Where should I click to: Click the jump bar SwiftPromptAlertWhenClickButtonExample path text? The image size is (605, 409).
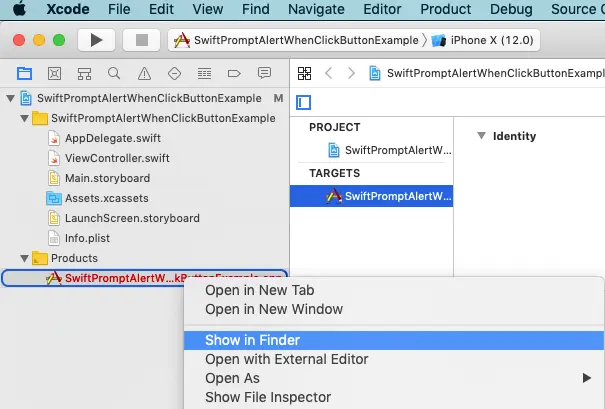click(x=495, y=73)
